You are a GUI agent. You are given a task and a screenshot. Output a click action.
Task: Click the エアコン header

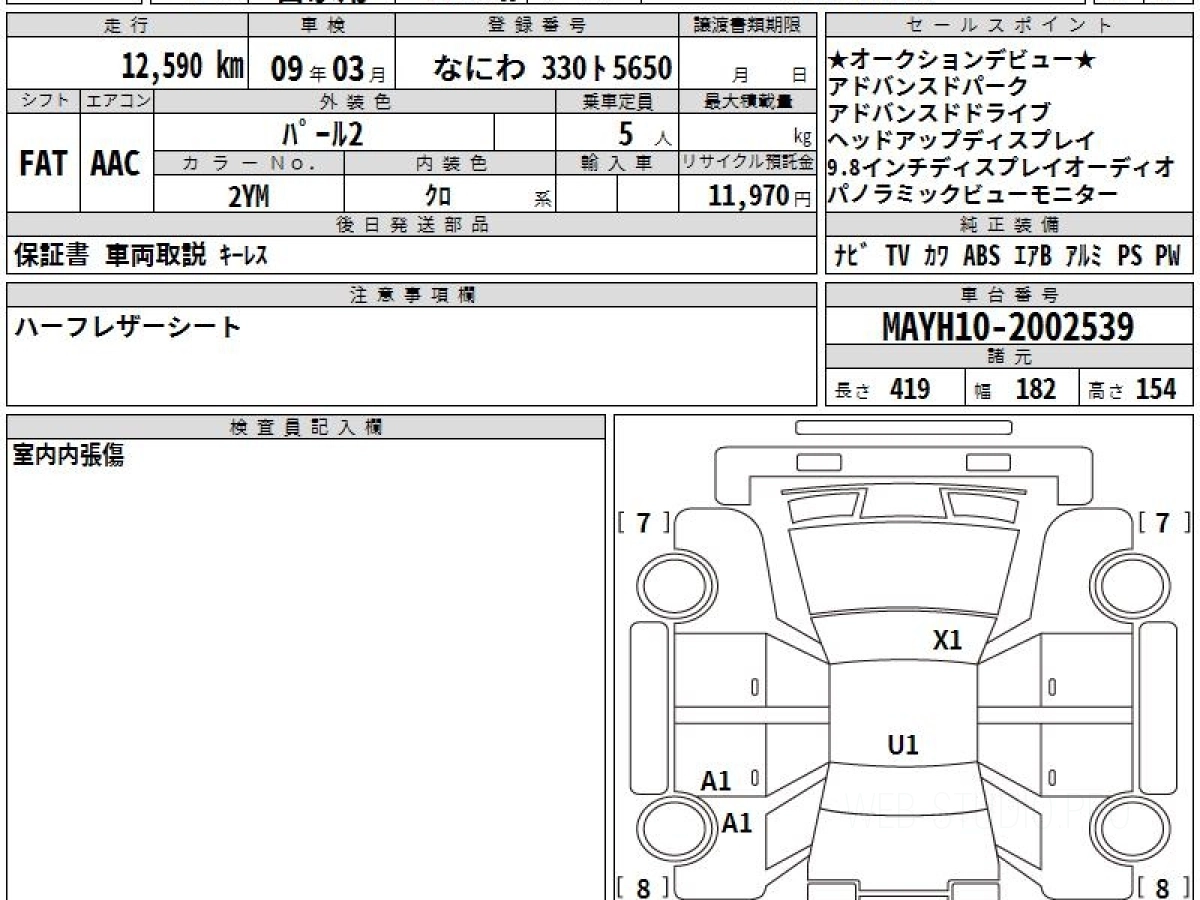pyautogui.click(x=117, y=101)
